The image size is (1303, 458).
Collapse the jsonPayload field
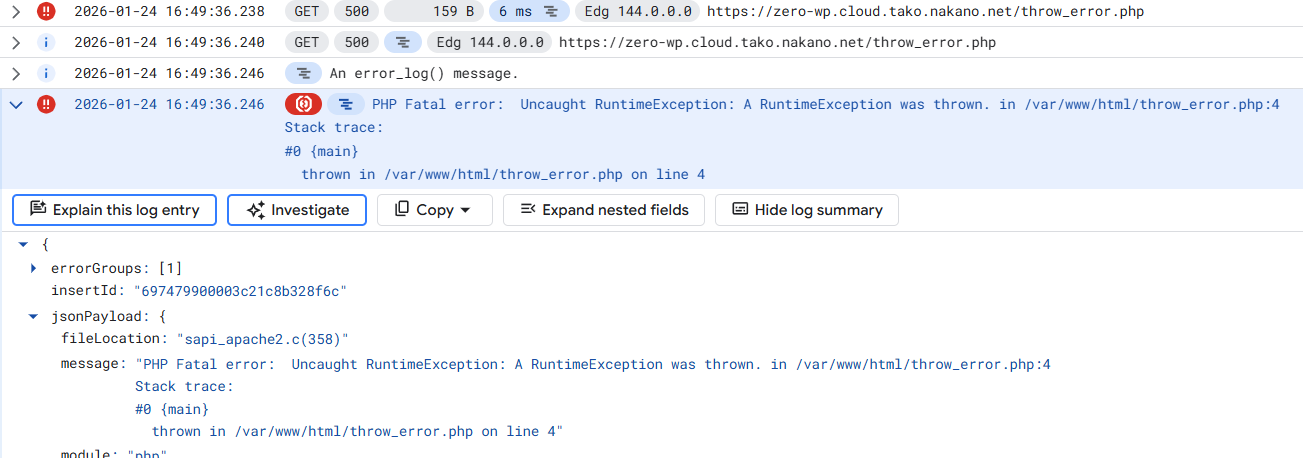34,316
